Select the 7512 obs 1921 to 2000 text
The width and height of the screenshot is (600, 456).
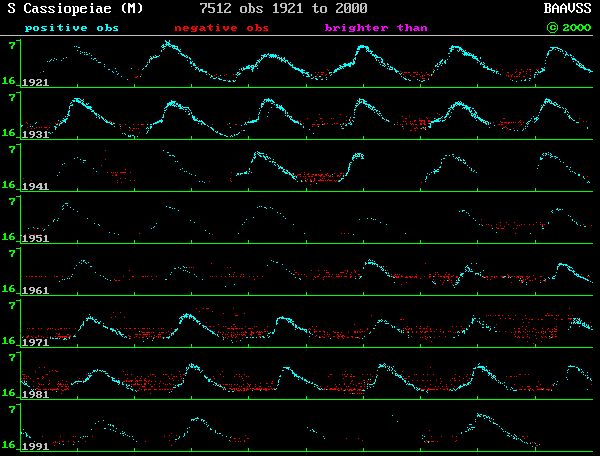pos(283,9)
